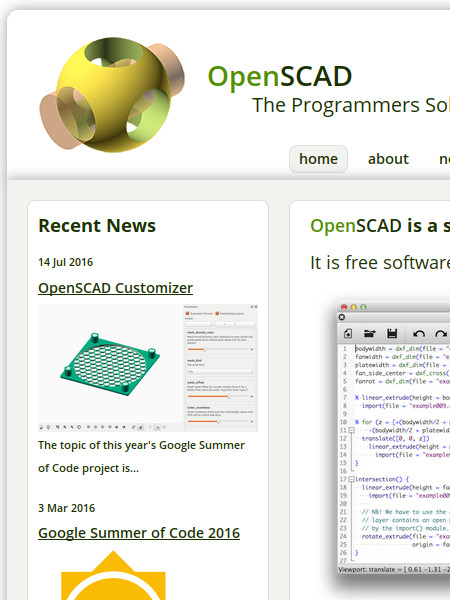Toggle the Automatic Preview checkbox in the customizer
The height and width of the screenshot is (600, 450).
188,313
